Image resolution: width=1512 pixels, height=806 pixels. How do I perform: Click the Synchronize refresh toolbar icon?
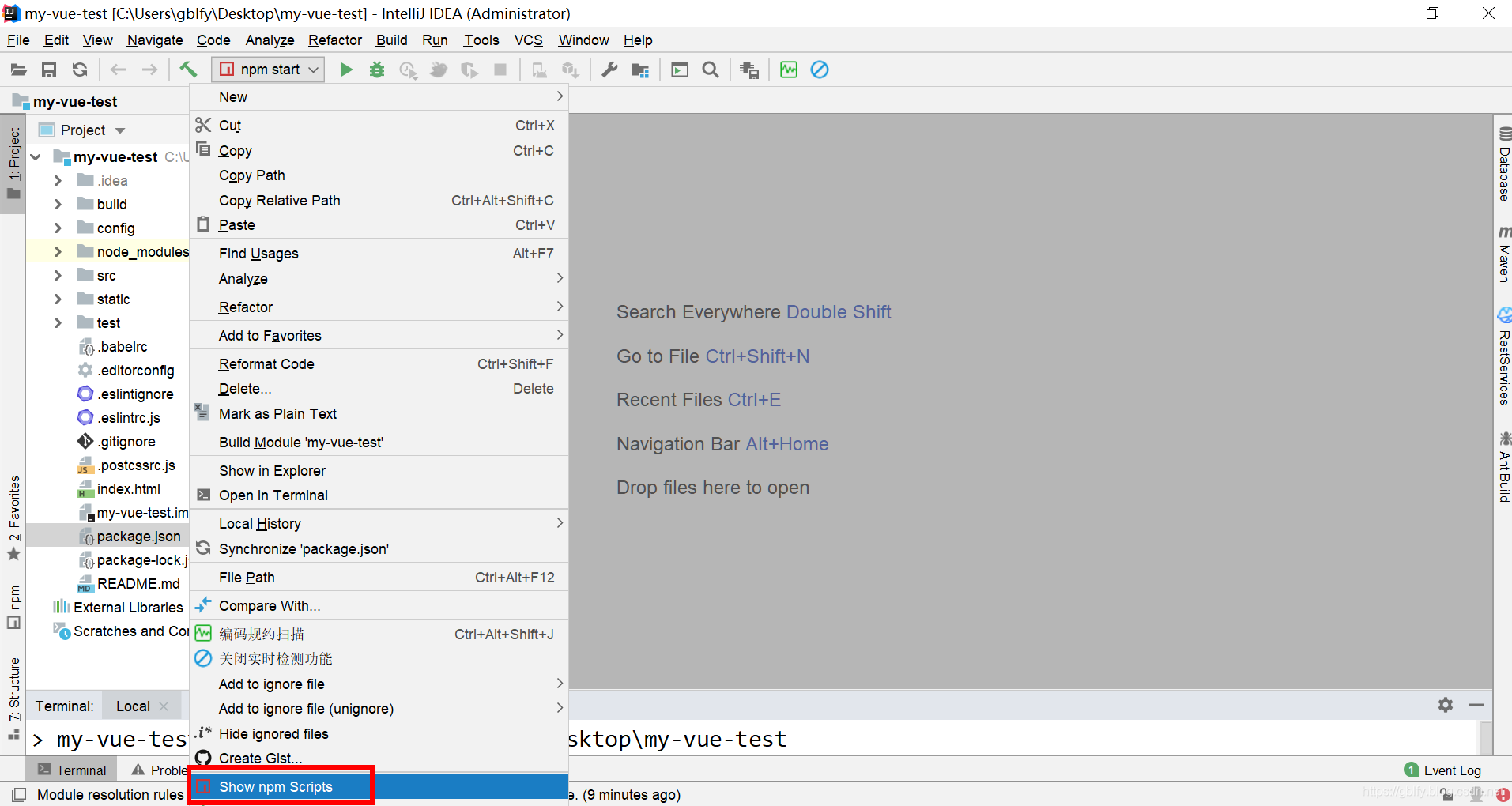80,70
